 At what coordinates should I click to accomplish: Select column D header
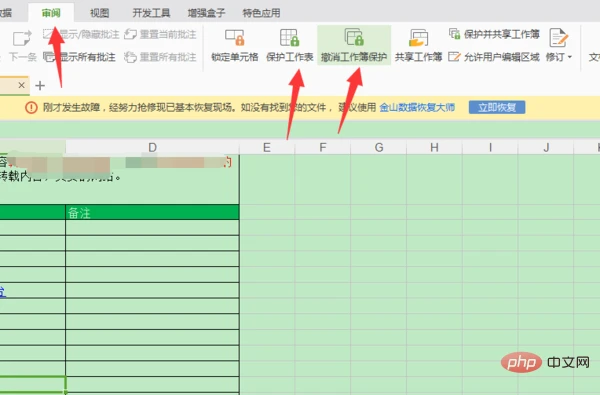coord(152,147)
